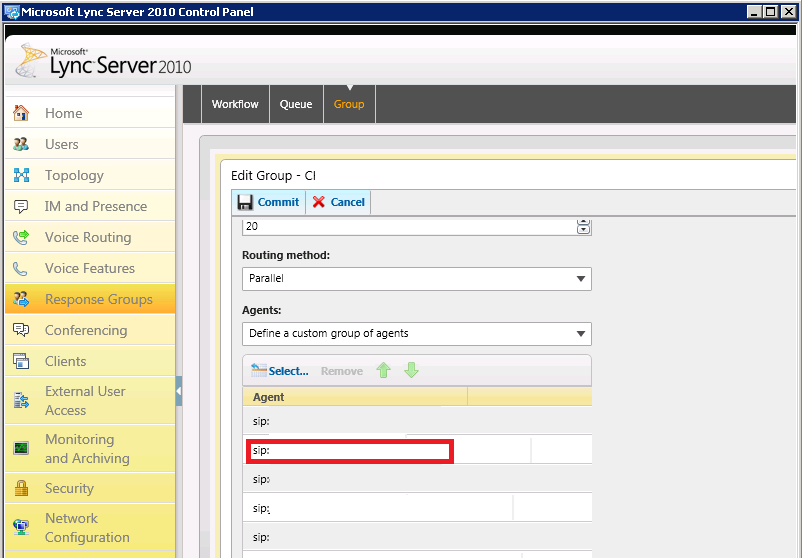Click the Select agents list icon

[x=259, y=370]
